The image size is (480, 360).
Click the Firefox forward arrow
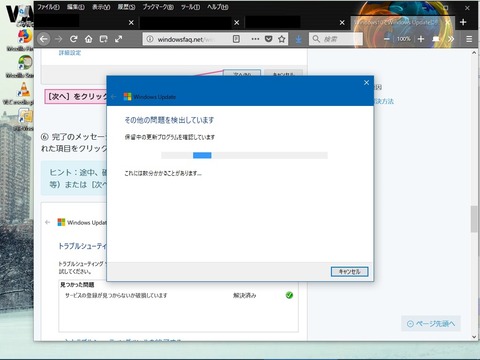coord(59,39)
